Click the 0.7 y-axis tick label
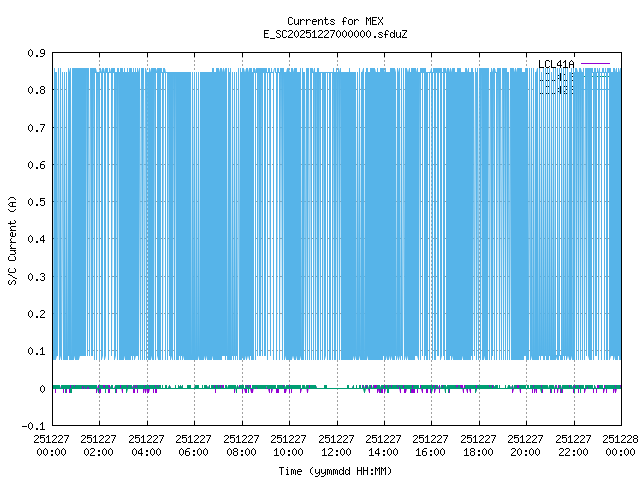640x480 pixels. tap(34, 128)
